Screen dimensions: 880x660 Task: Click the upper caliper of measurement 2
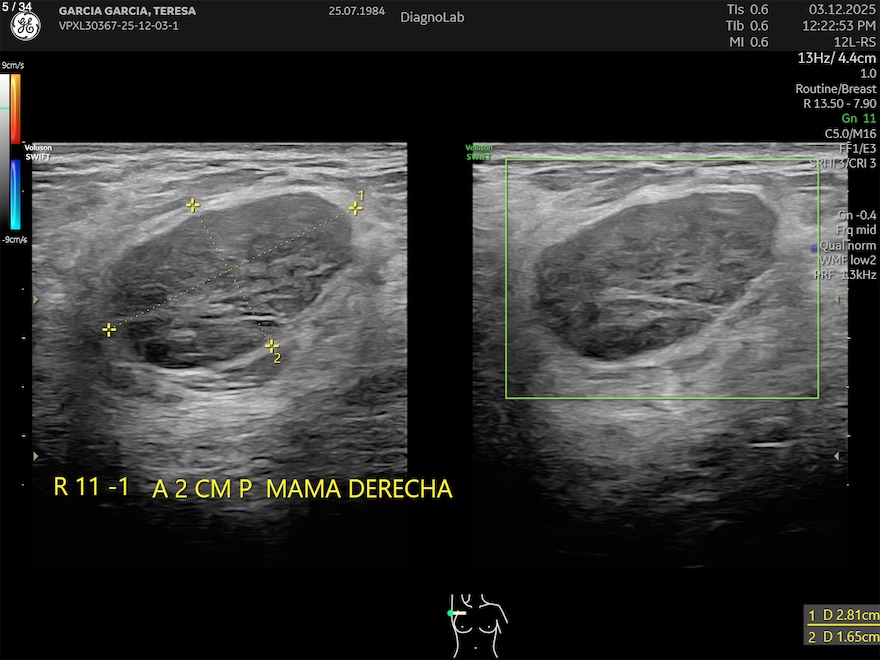(x=192, y=205)
